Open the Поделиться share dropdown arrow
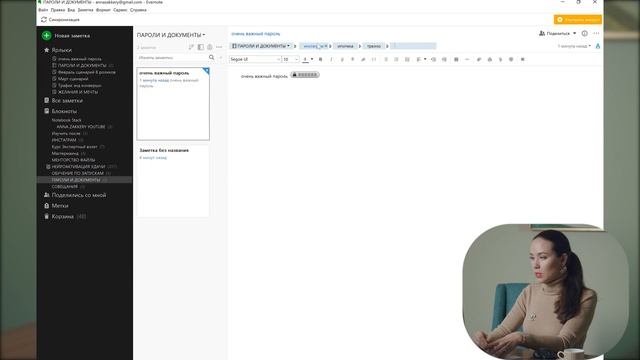Image resolution: width=640 pixels, height=360 pixels. [x=574, y=33]
